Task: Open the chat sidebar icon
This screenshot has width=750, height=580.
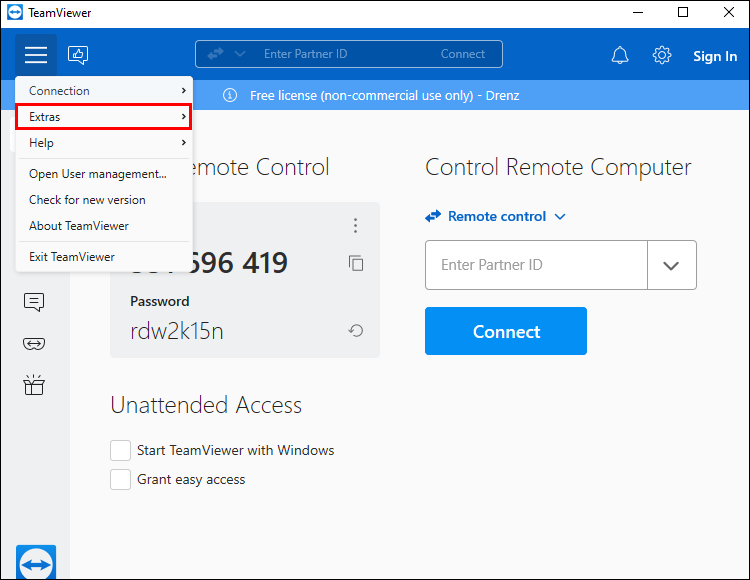Action: (x=34, y=301)
